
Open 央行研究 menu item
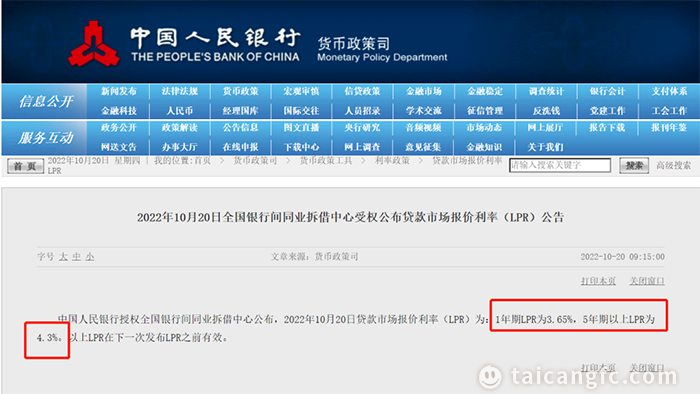click(x=362, y=128)
